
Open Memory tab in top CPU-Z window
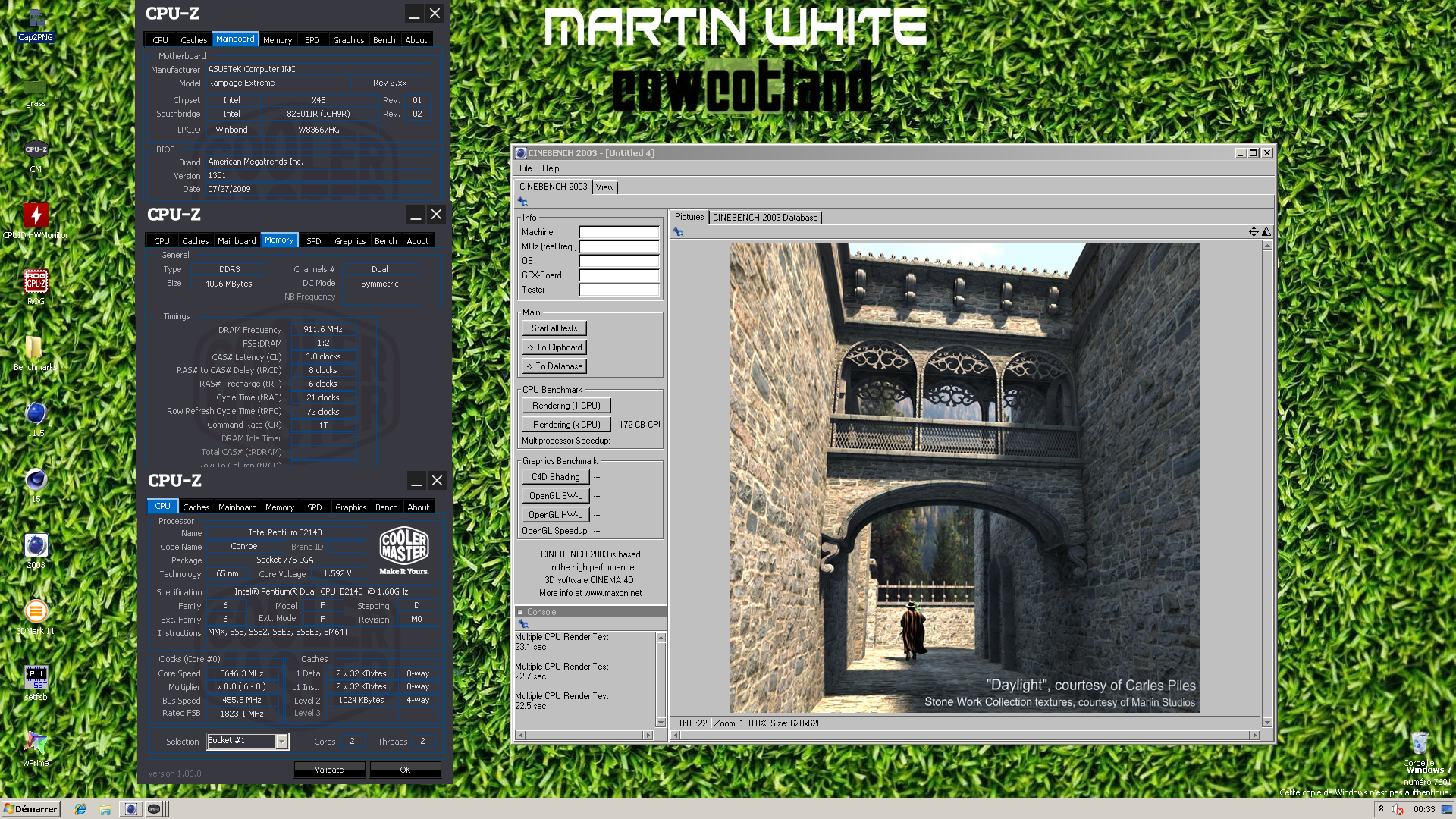pyautogui.click(x=278, y=40)
